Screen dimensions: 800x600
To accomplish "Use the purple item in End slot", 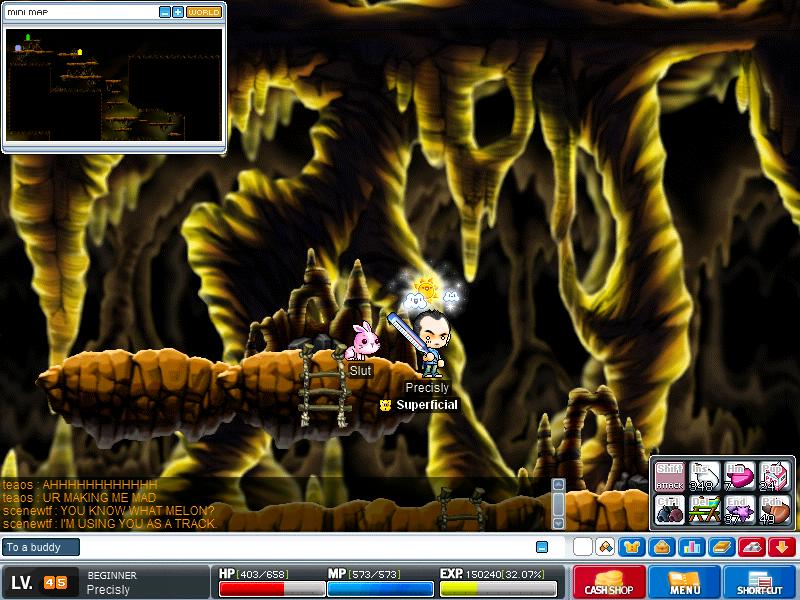I will click(739, 509).
